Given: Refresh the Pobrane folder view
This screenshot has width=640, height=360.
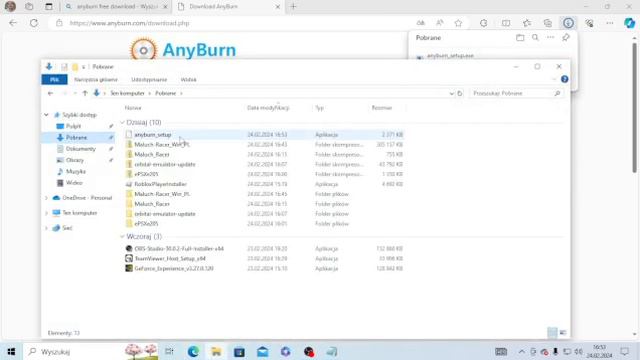Looking at the screenshot, I should [460, 93].
